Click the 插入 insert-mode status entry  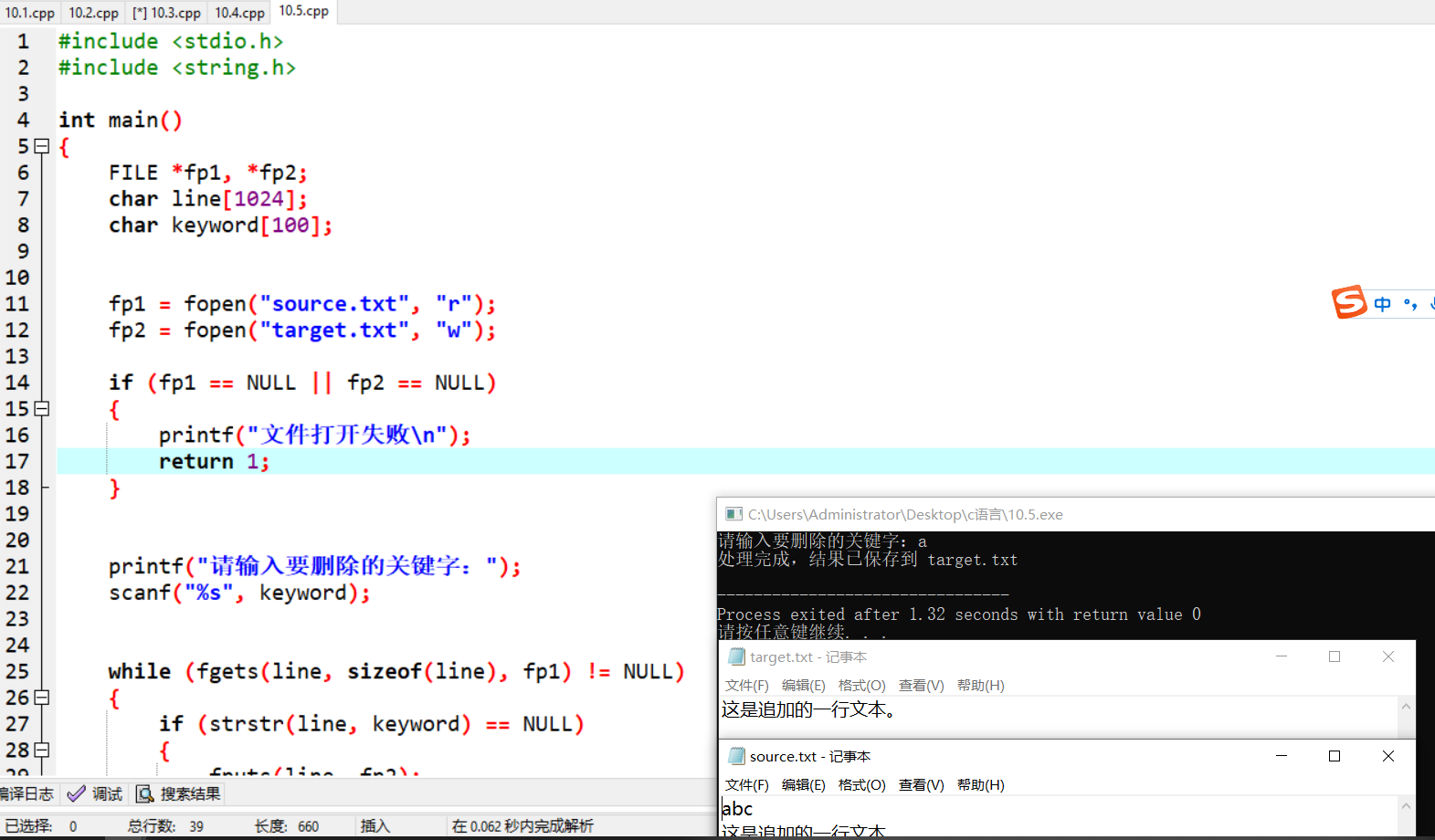click(x=375, y=826)
